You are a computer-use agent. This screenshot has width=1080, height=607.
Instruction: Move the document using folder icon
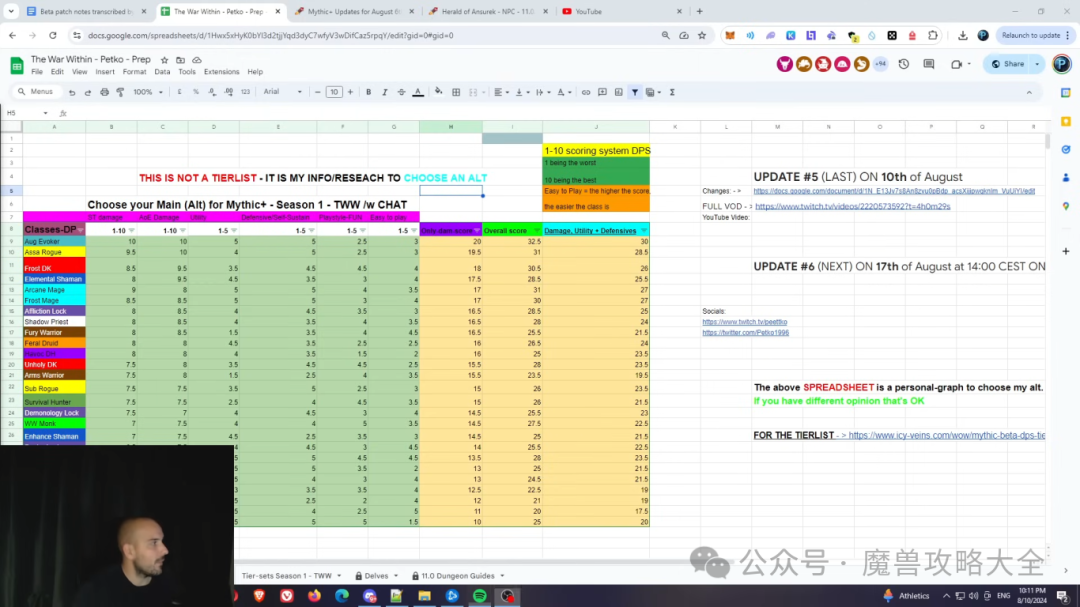180,60
